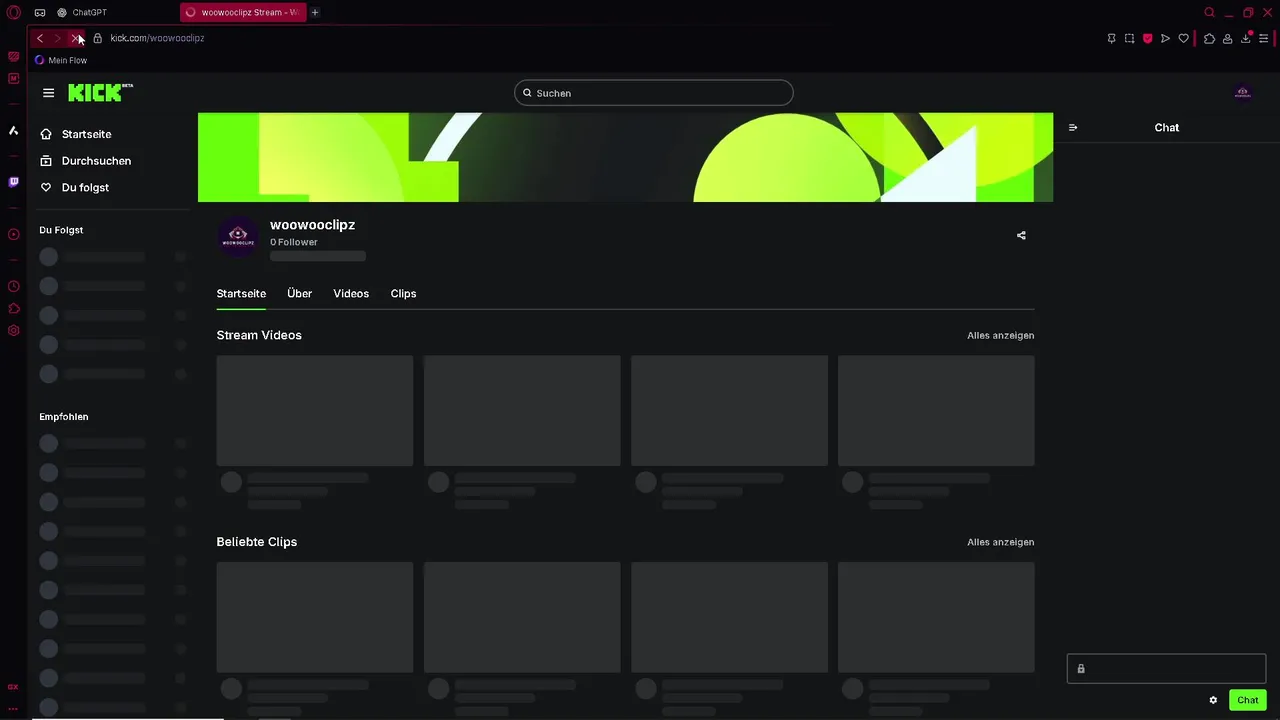Open Extensions cube in Opera sidebar
Screen dimensions: 1280x720
click(13, 309)
